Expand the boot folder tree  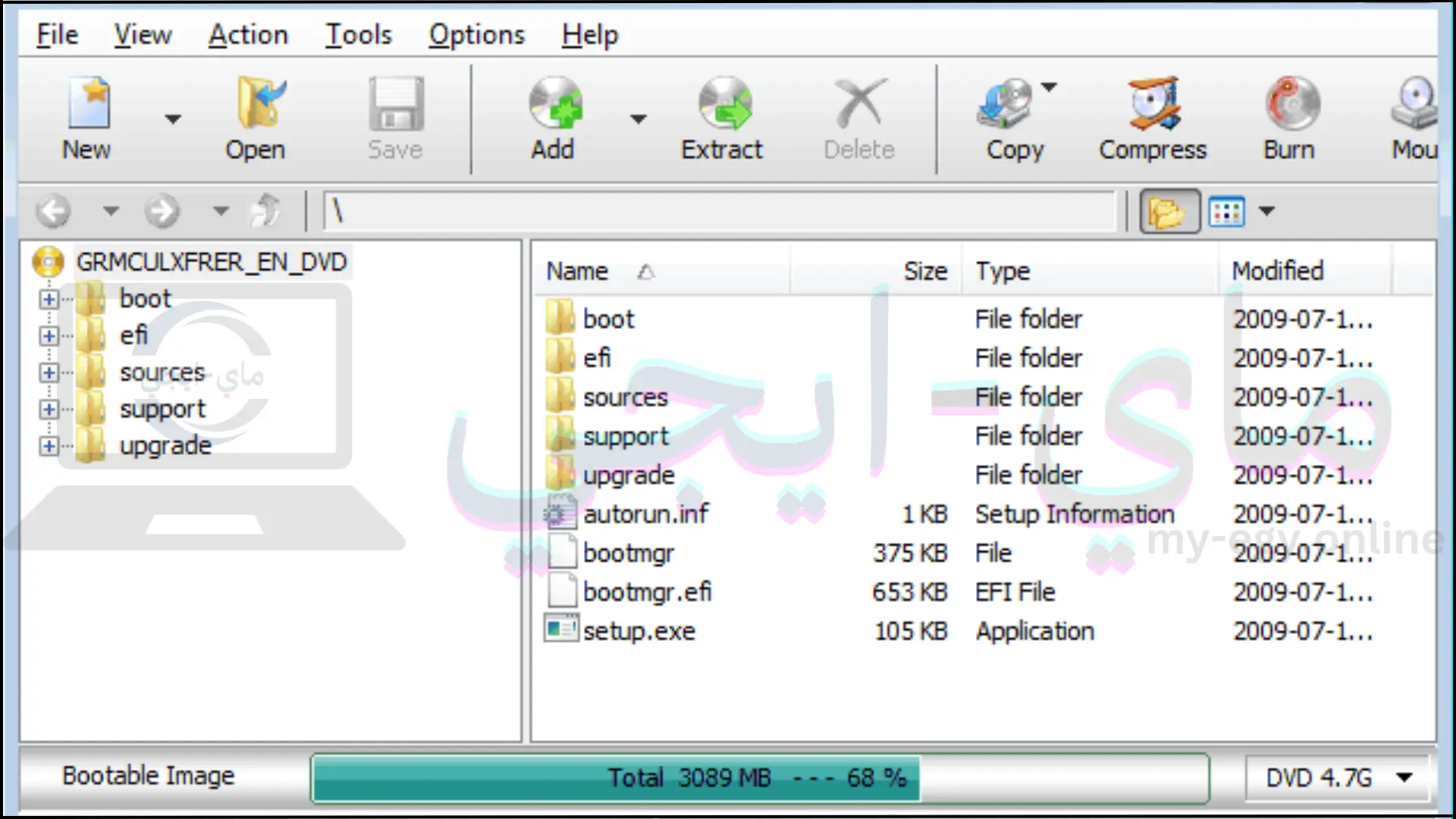click(48, 298)
